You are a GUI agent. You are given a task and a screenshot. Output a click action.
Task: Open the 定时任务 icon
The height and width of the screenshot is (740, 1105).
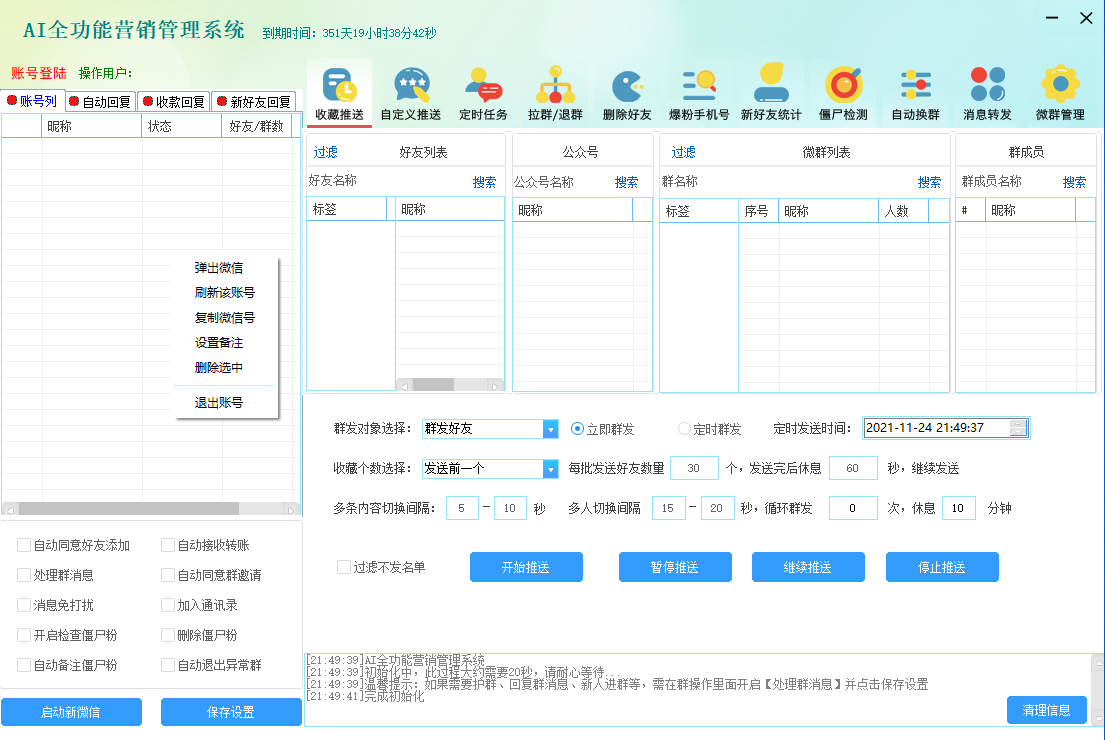point(483,94)
